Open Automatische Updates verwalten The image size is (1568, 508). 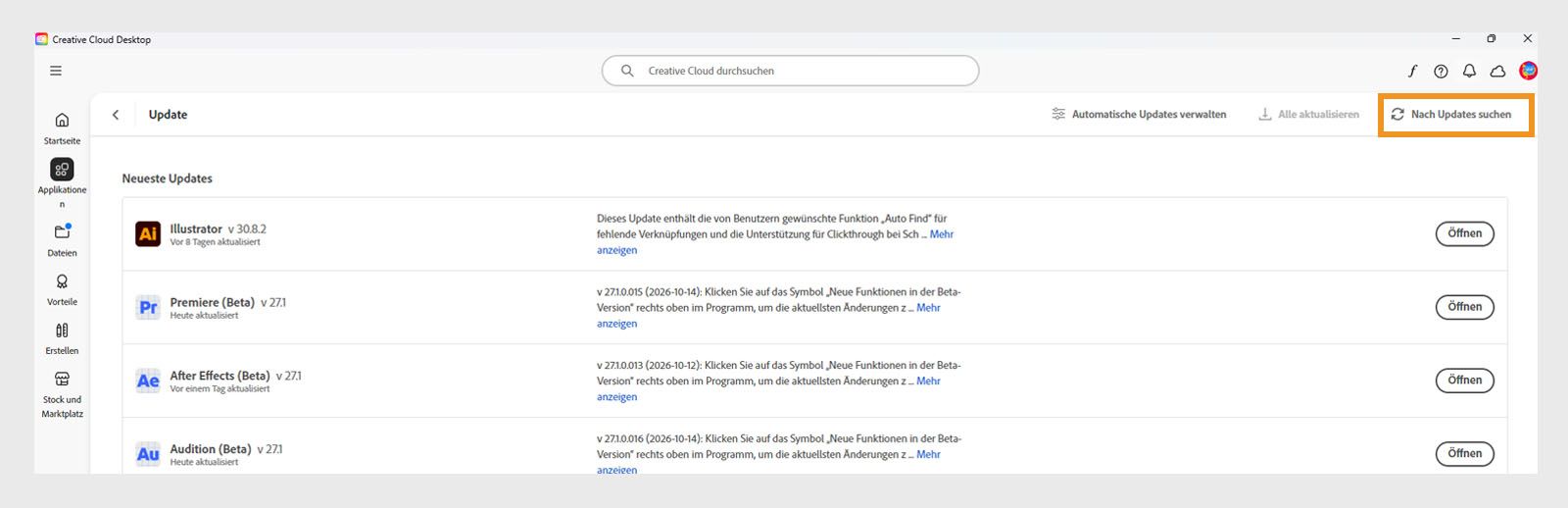(x=1139, y=115)
